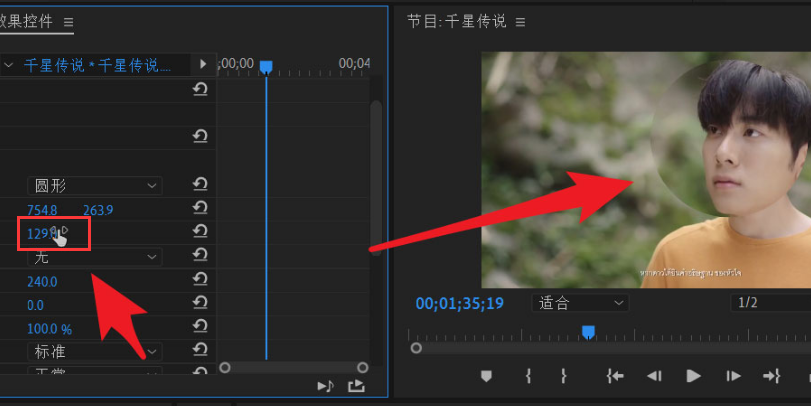Open the 效果控件 panel menu
Viewport: 811px width, 406px height.
click(x=68, y=22)
